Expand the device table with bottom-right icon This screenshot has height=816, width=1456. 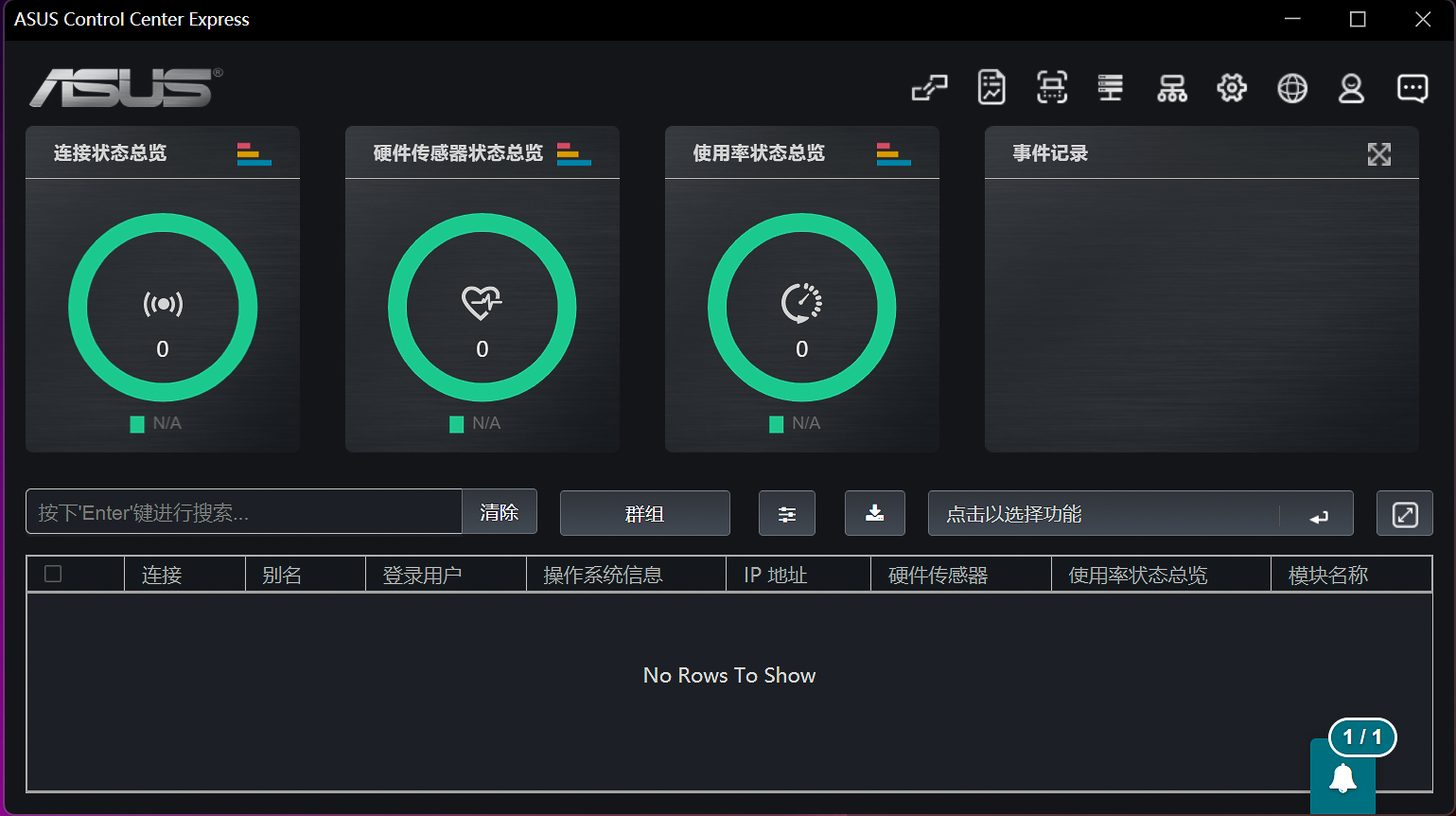[x=1404, y=513]
